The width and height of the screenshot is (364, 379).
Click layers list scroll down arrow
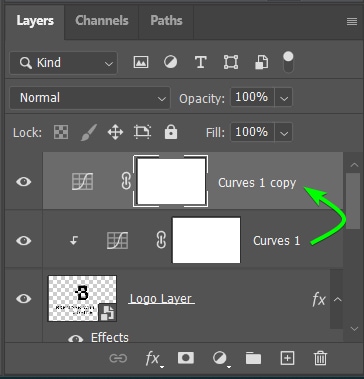pyautogui.click(x=354, y=329)
